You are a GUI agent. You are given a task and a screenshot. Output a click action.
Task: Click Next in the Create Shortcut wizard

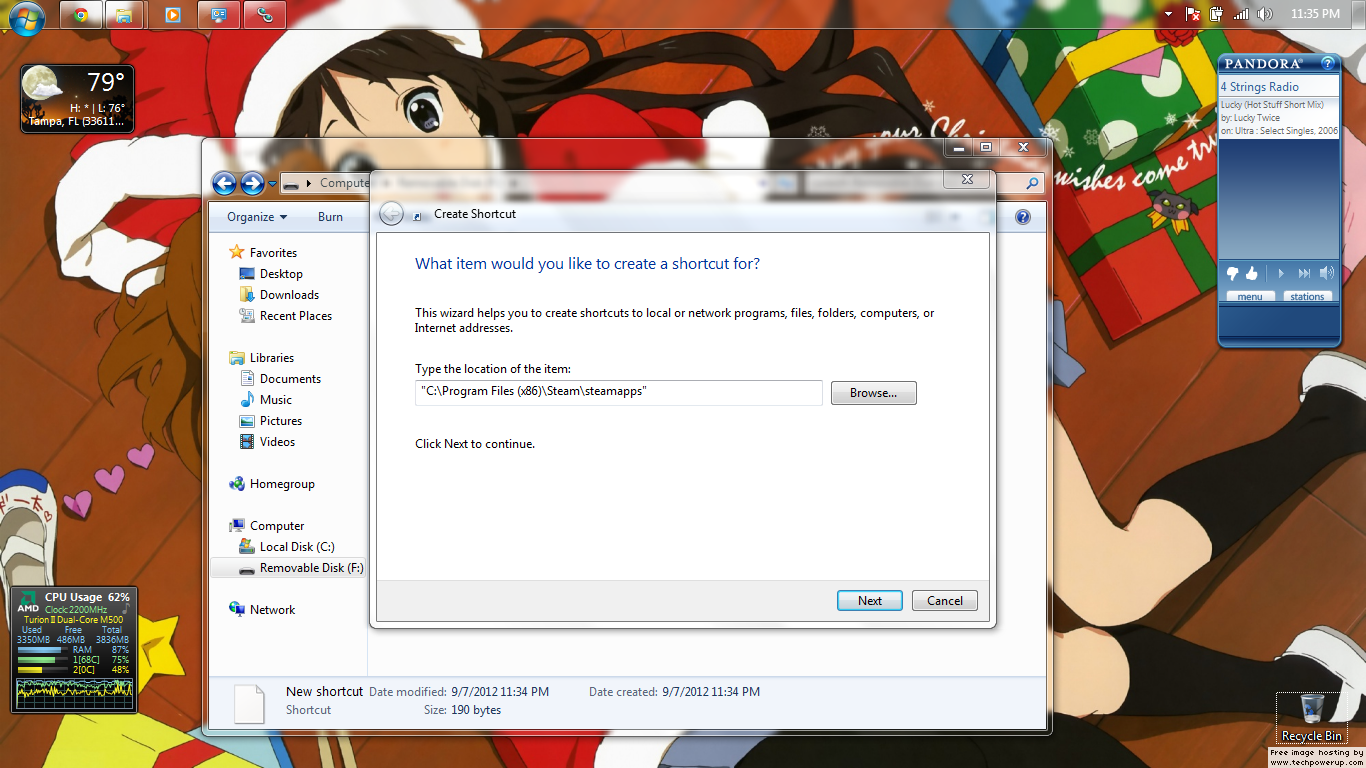(870, 601)
